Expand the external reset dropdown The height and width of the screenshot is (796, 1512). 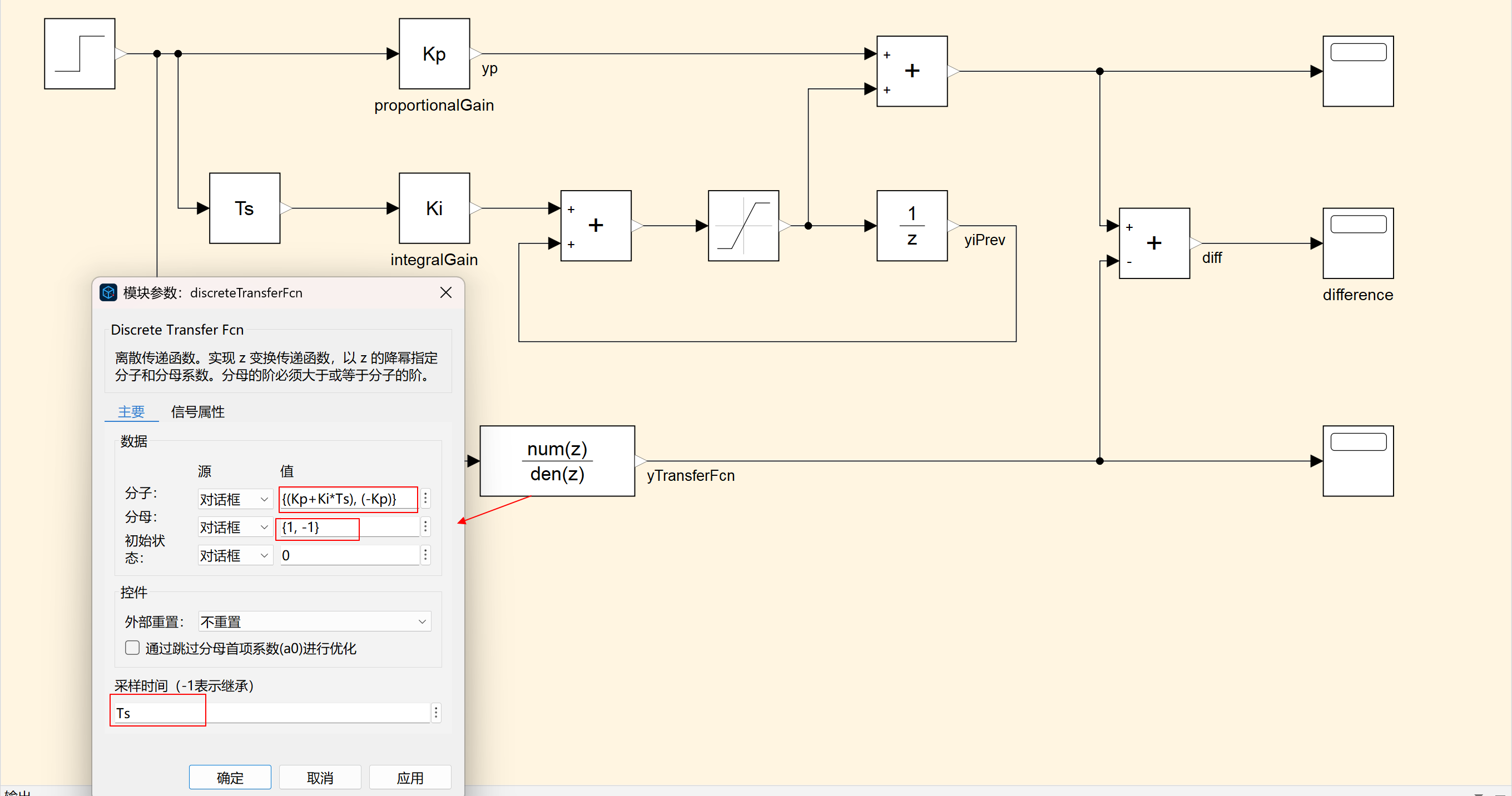click(x=314, y=621)
